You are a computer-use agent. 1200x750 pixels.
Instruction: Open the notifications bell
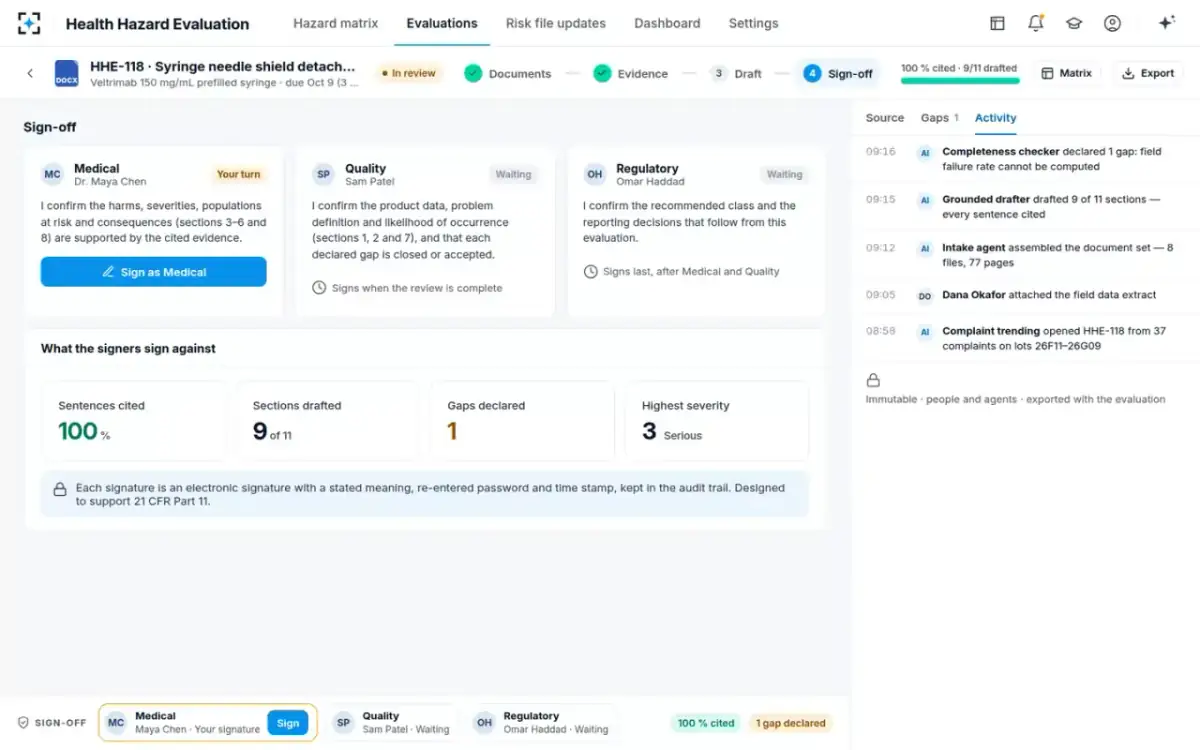pos(1035,23)
